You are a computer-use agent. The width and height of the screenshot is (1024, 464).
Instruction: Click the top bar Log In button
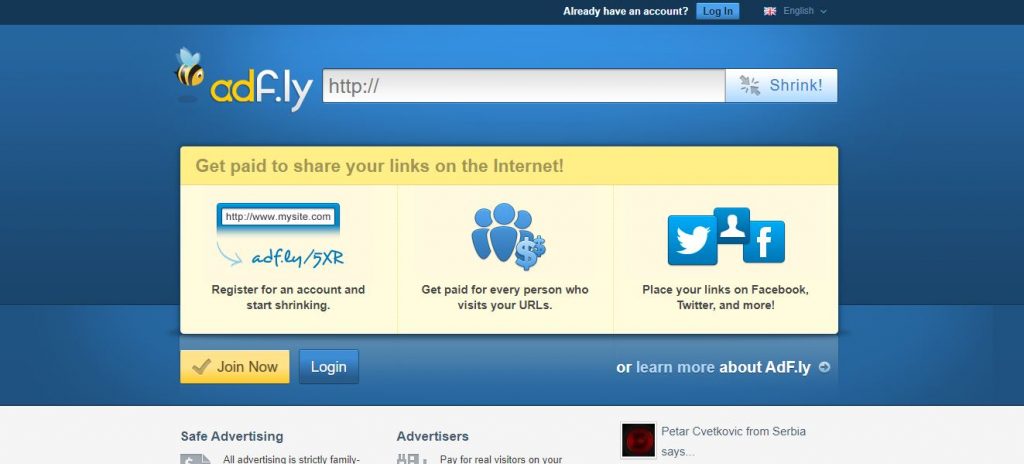pyautogui.click(x=718, y=11)
